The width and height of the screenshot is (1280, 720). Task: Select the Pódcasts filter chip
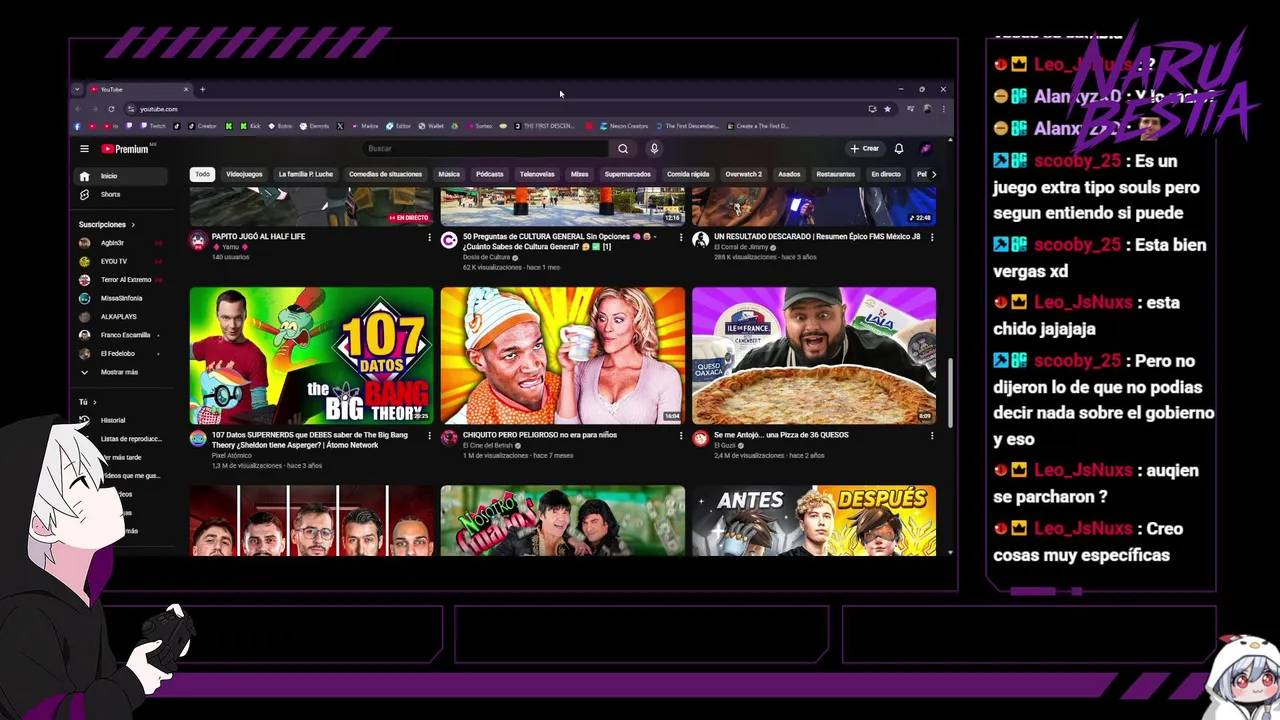(x=489, y=174)
